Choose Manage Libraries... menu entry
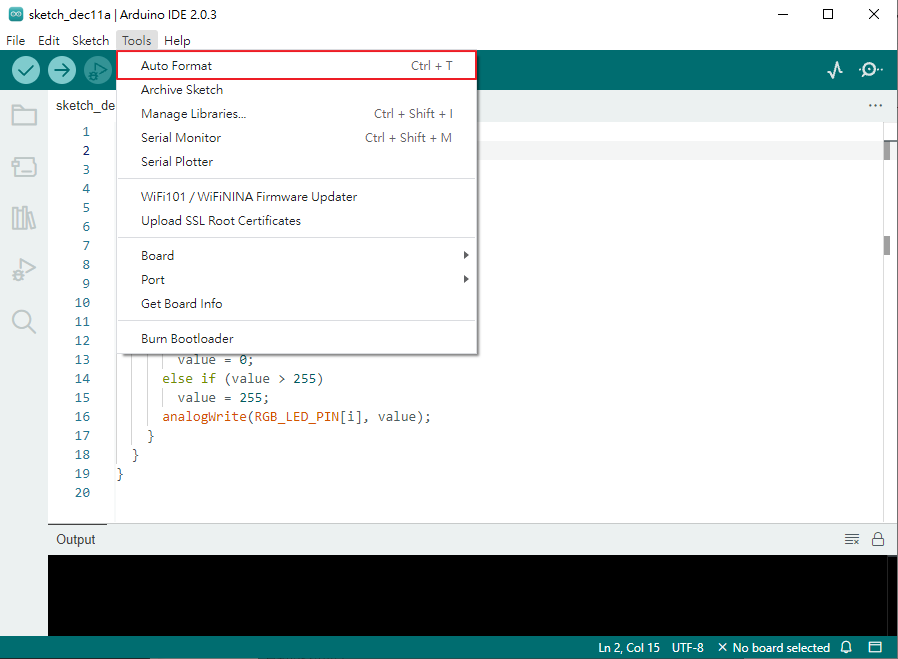Viewport: 898px width, 659px height. 194,114
